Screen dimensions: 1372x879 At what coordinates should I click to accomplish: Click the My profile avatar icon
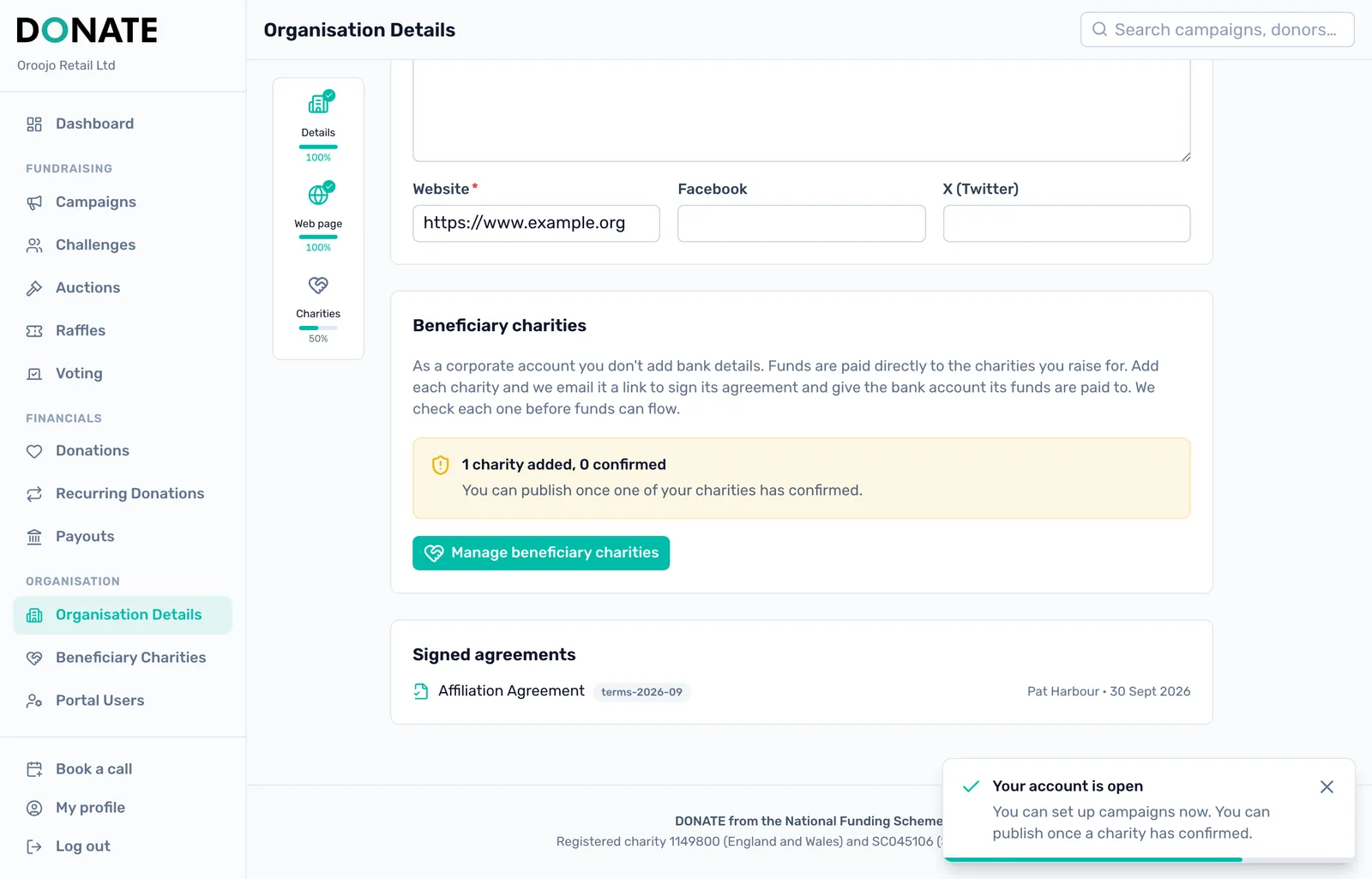(x=34, y=808)
